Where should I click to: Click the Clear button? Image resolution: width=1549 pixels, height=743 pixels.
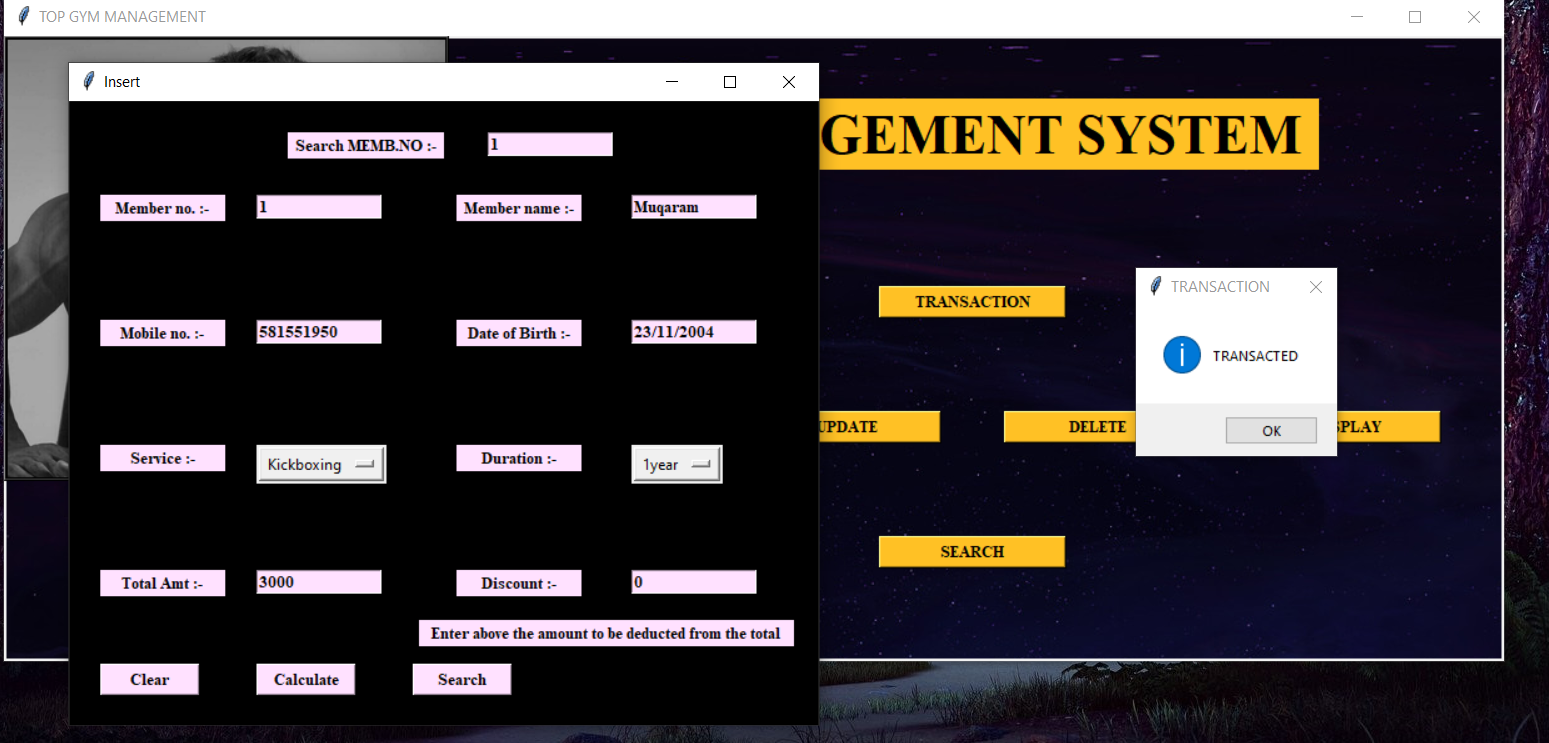(149, 678)
